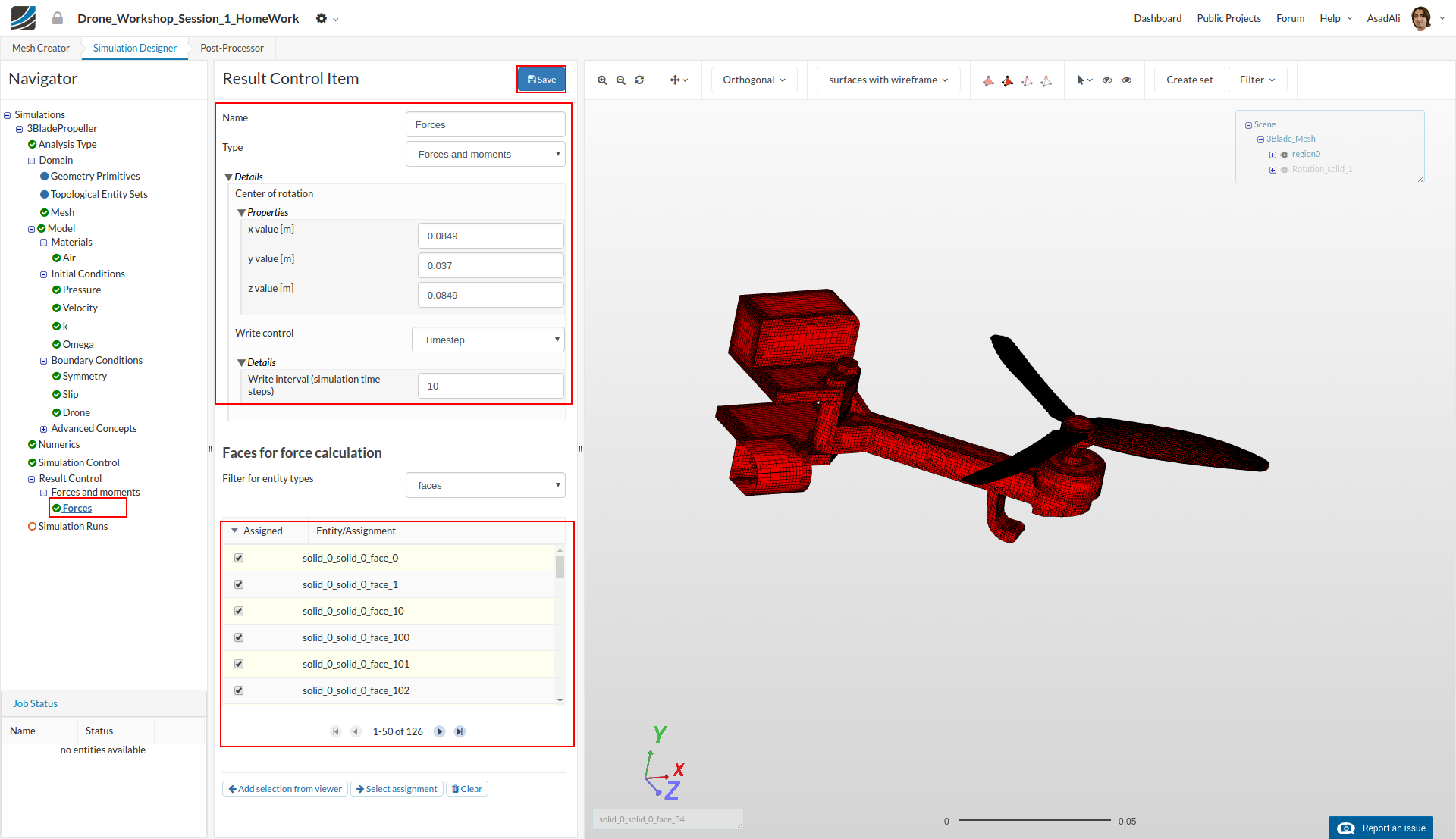
Task: Open the project settings gear icon
Action: click(x=322, y=18)
